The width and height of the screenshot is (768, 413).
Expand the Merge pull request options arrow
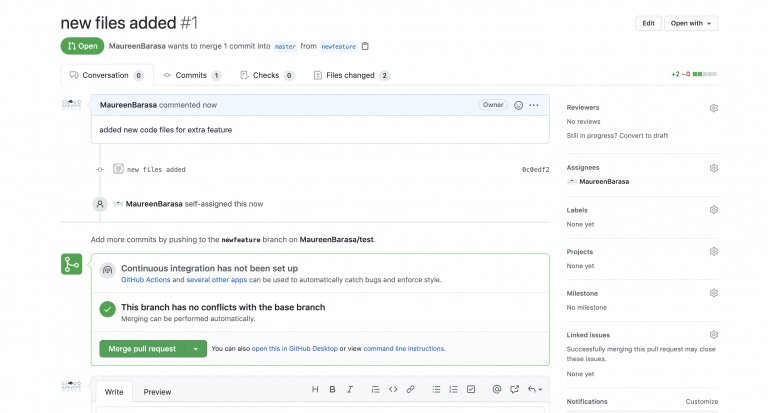(x=196, y=348)
